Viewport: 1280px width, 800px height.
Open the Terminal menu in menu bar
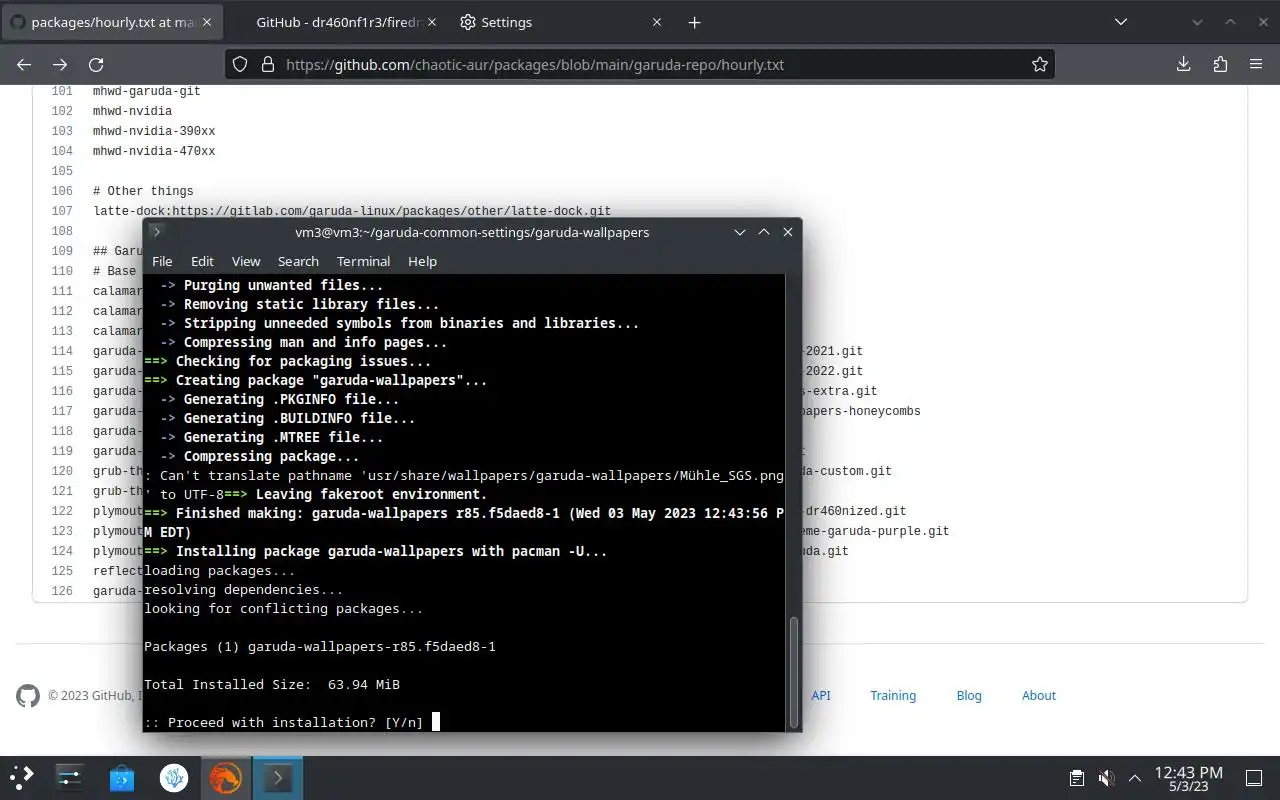(x=363, y=261)
